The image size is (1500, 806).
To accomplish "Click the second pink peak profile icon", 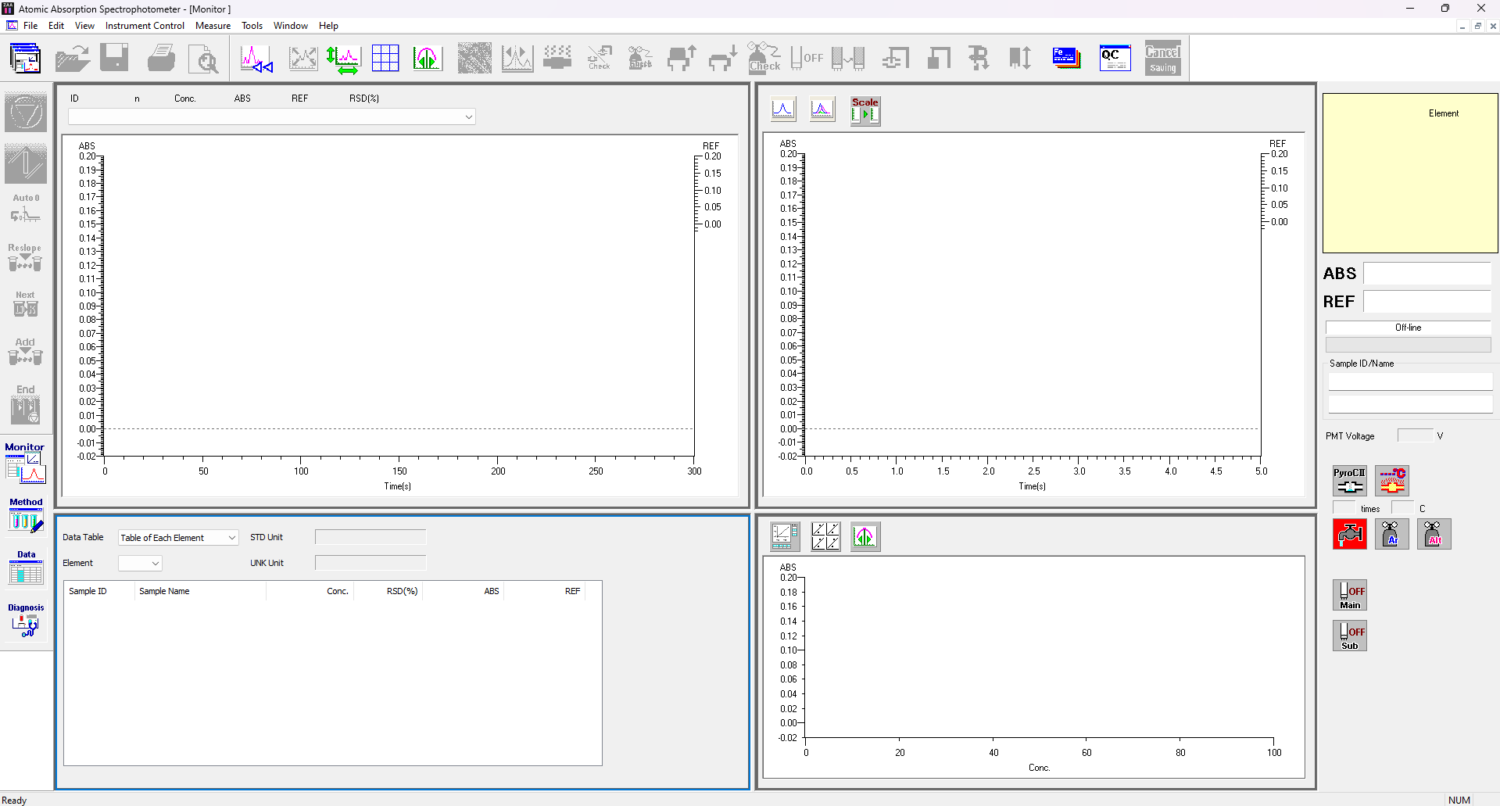I will [x=823, y=110].
